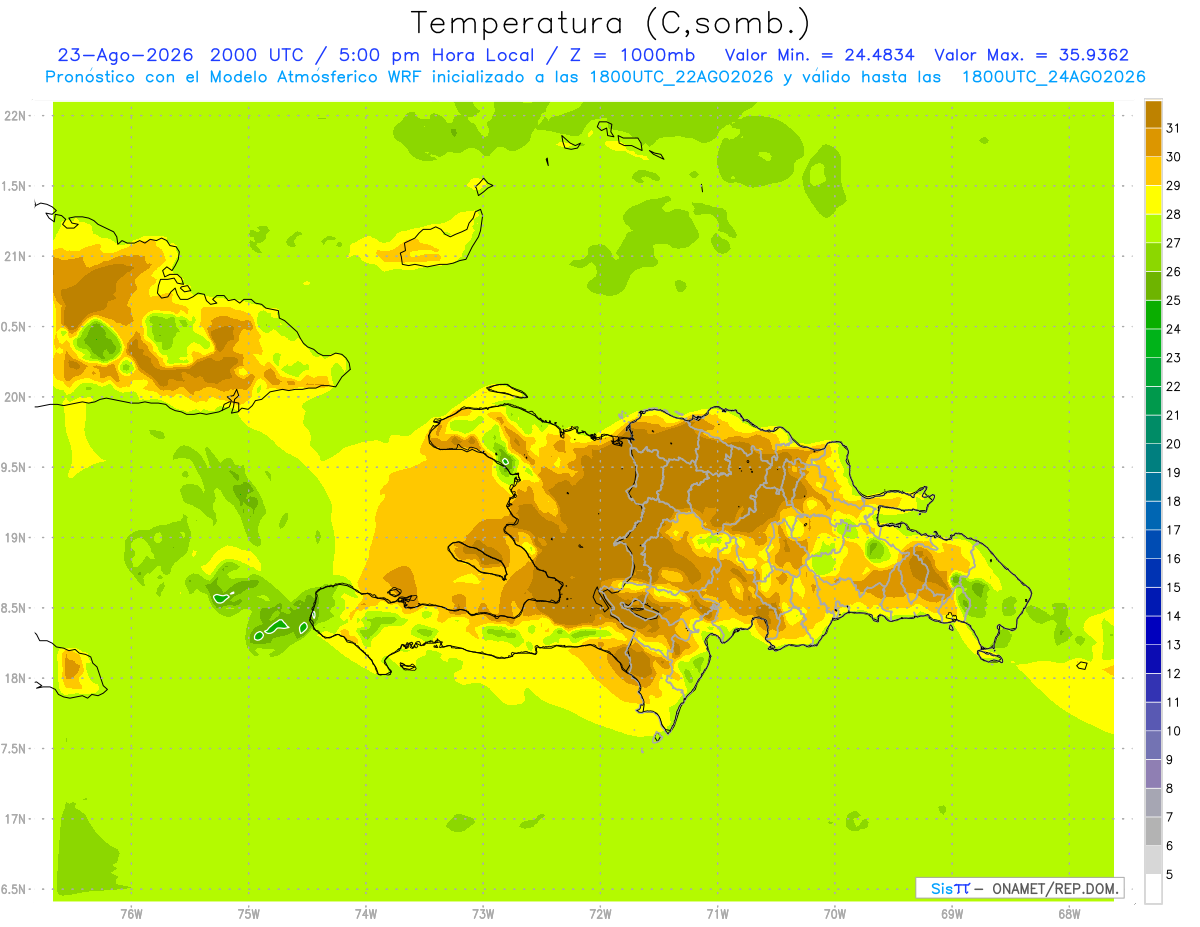1200x927 pixels.
Task: Click the '17N' latitude axis label
Action: click(x=17, y=819)
